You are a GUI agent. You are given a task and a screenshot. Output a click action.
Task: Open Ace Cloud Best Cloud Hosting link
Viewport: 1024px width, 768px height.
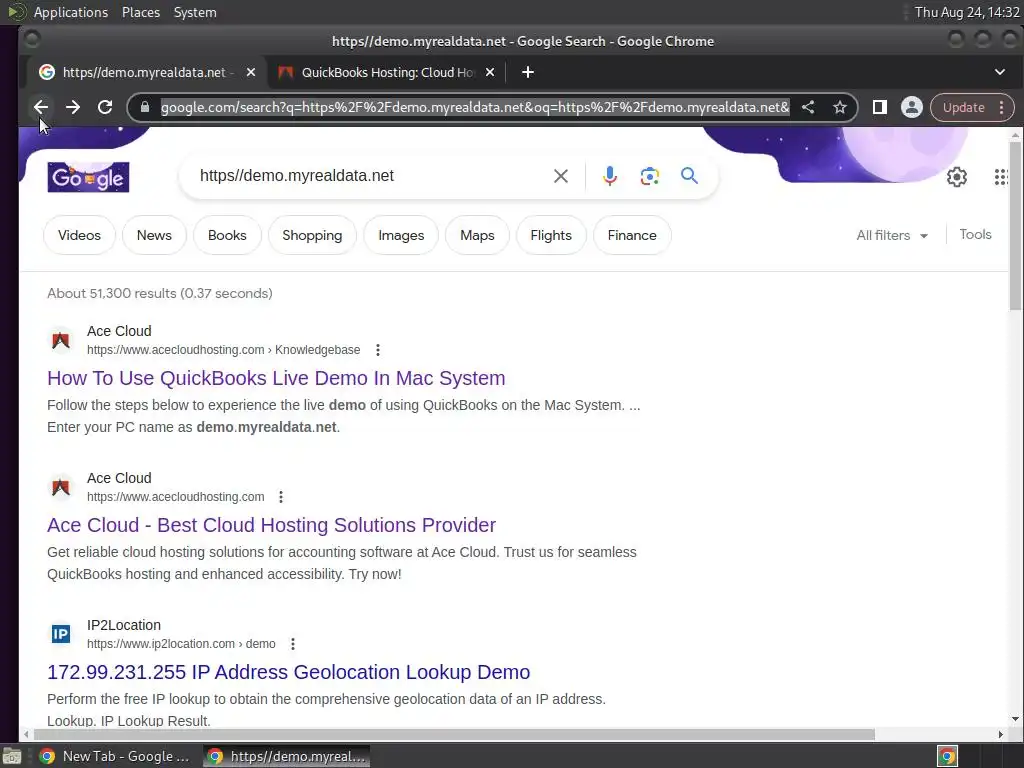[272, 525]
